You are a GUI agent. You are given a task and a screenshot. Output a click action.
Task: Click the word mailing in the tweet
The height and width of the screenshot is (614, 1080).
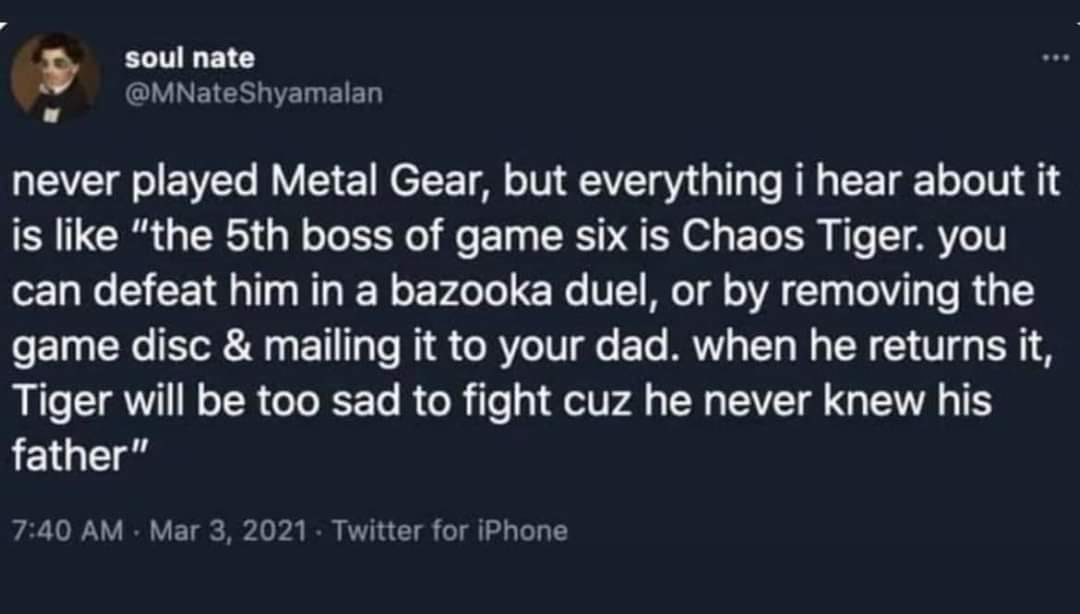point(333,349)
